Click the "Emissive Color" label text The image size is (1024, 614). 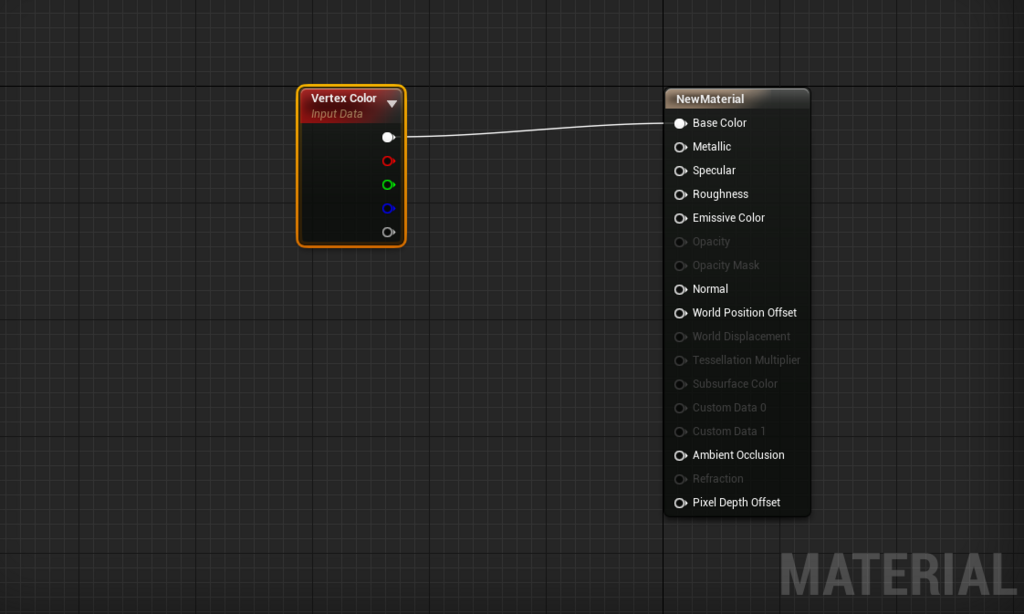point(728,218)
